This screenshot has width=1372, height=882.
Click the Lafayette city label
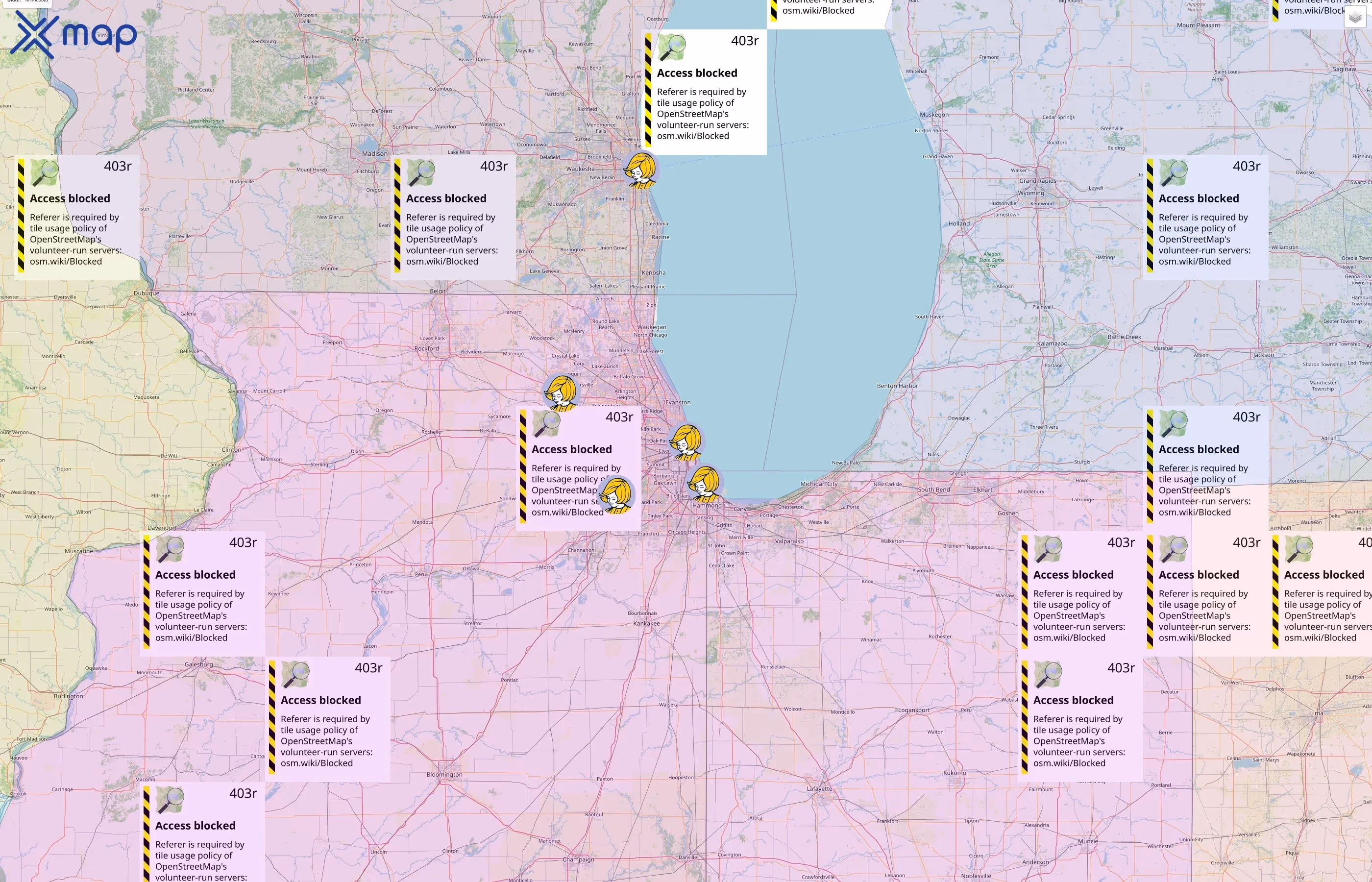click(819, 788)
